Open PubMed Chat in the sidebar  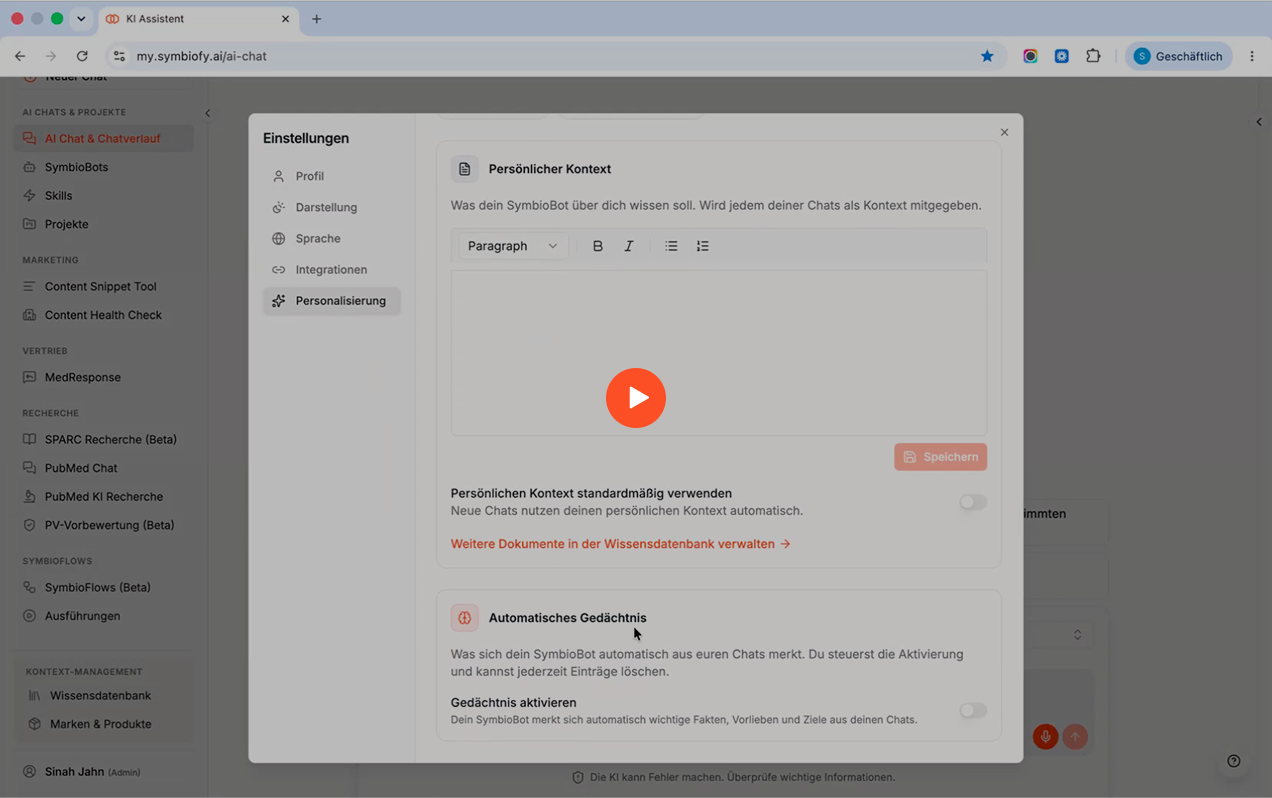click(104, 468)
